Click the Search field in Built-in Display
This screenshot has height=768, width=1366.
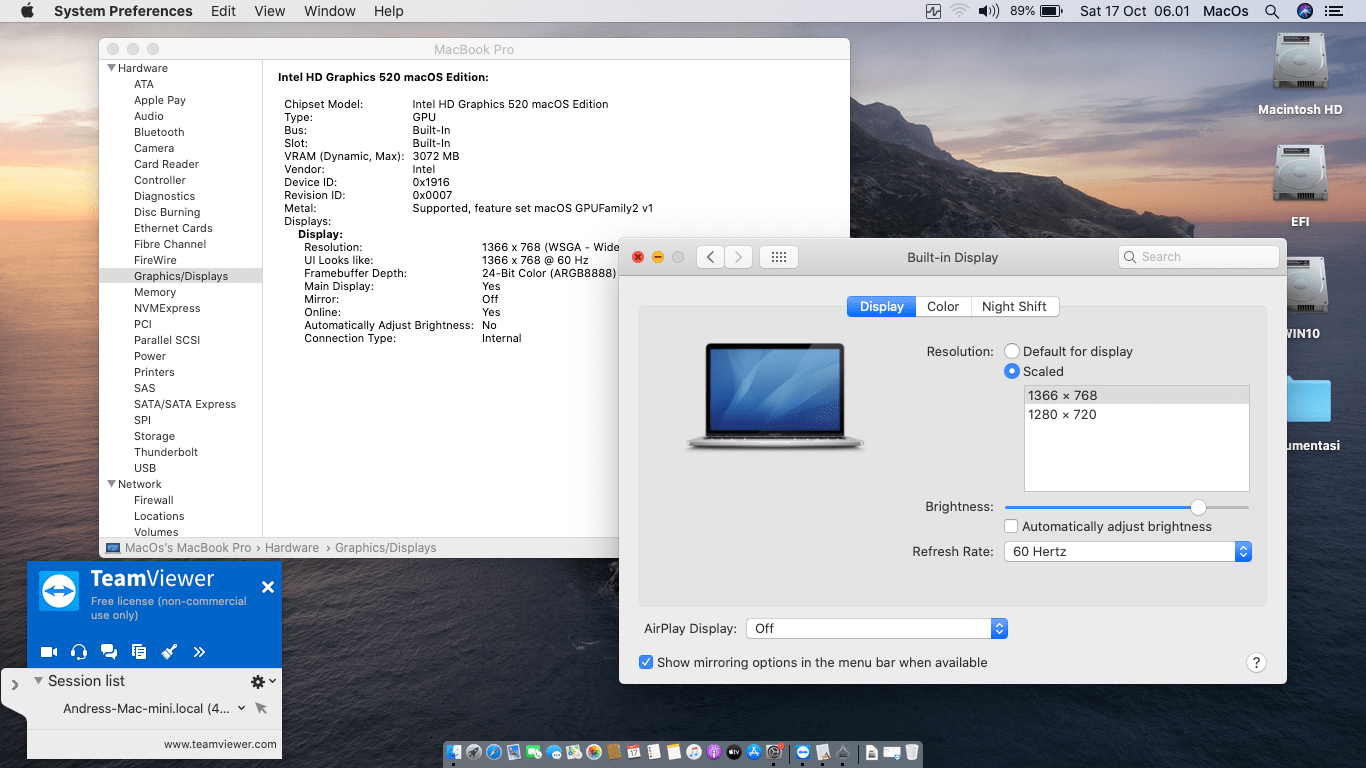coord(1198,257)
